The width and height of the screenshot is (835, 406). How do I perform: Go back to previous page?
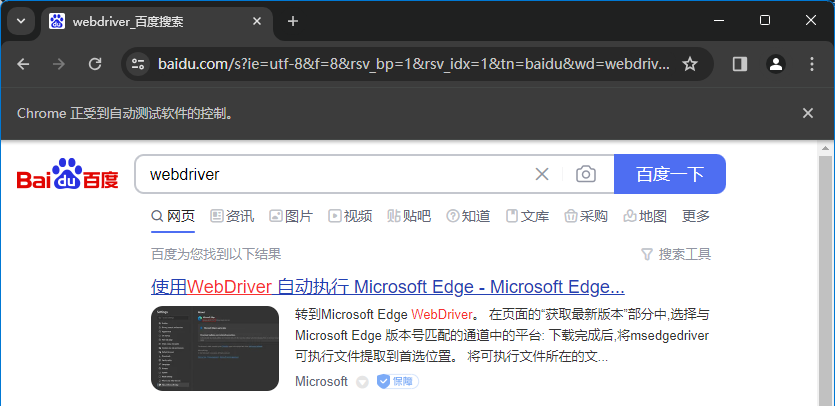pyautogui.click(x=23, y=64)
